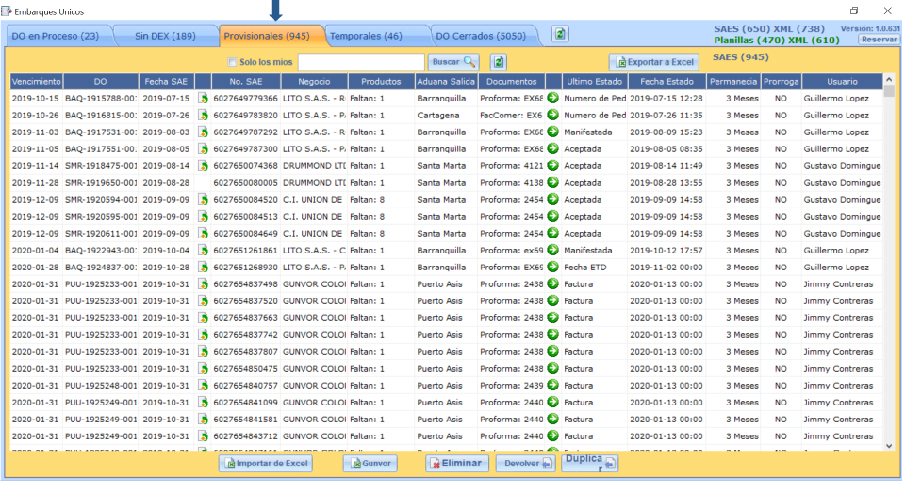Open the Sin DEX tab
This screenshot has height=481, width=902.
165,37
